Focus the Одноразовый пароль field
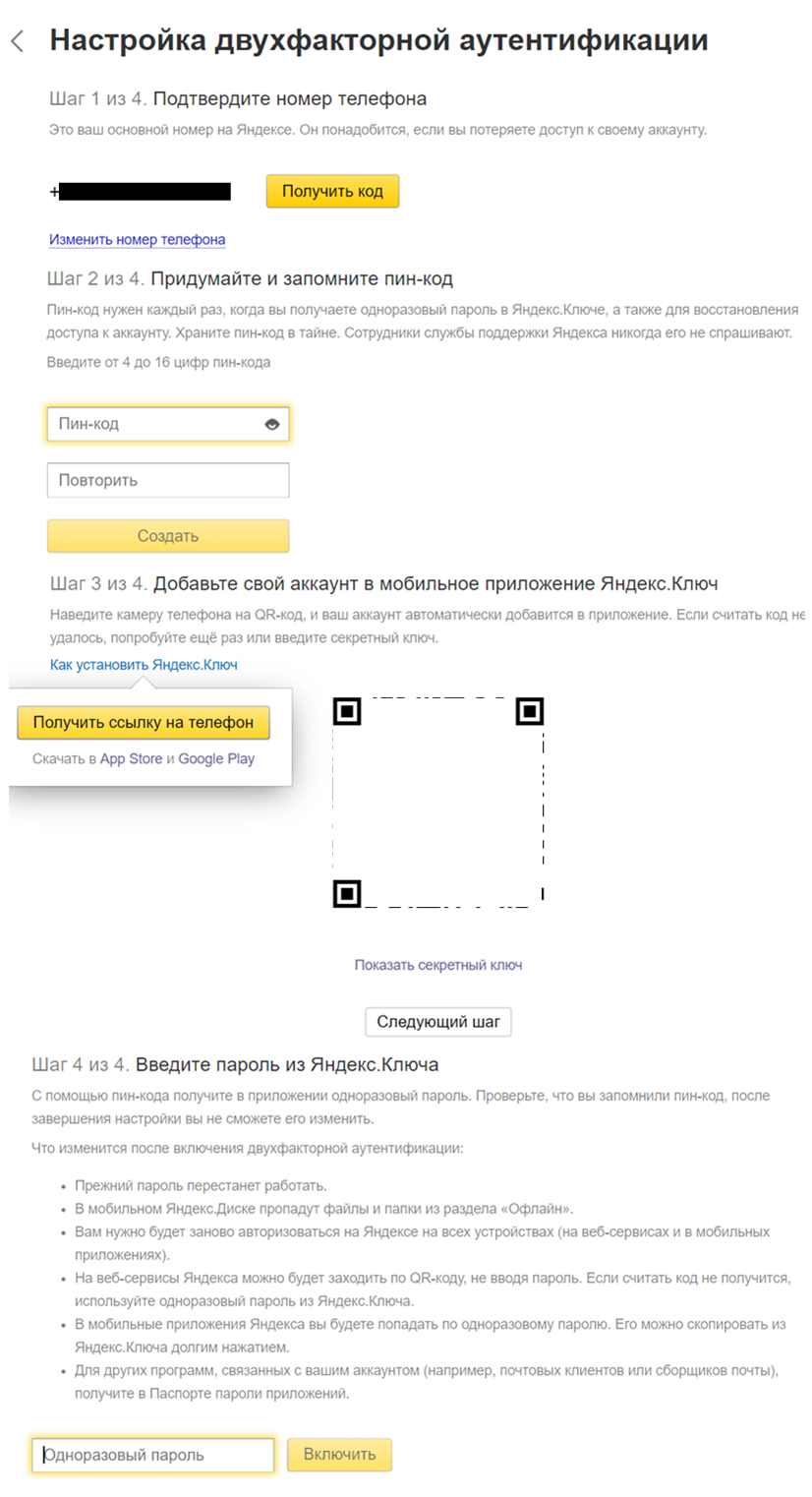This screenshot has width=812, height=1497. (153, 1455)
